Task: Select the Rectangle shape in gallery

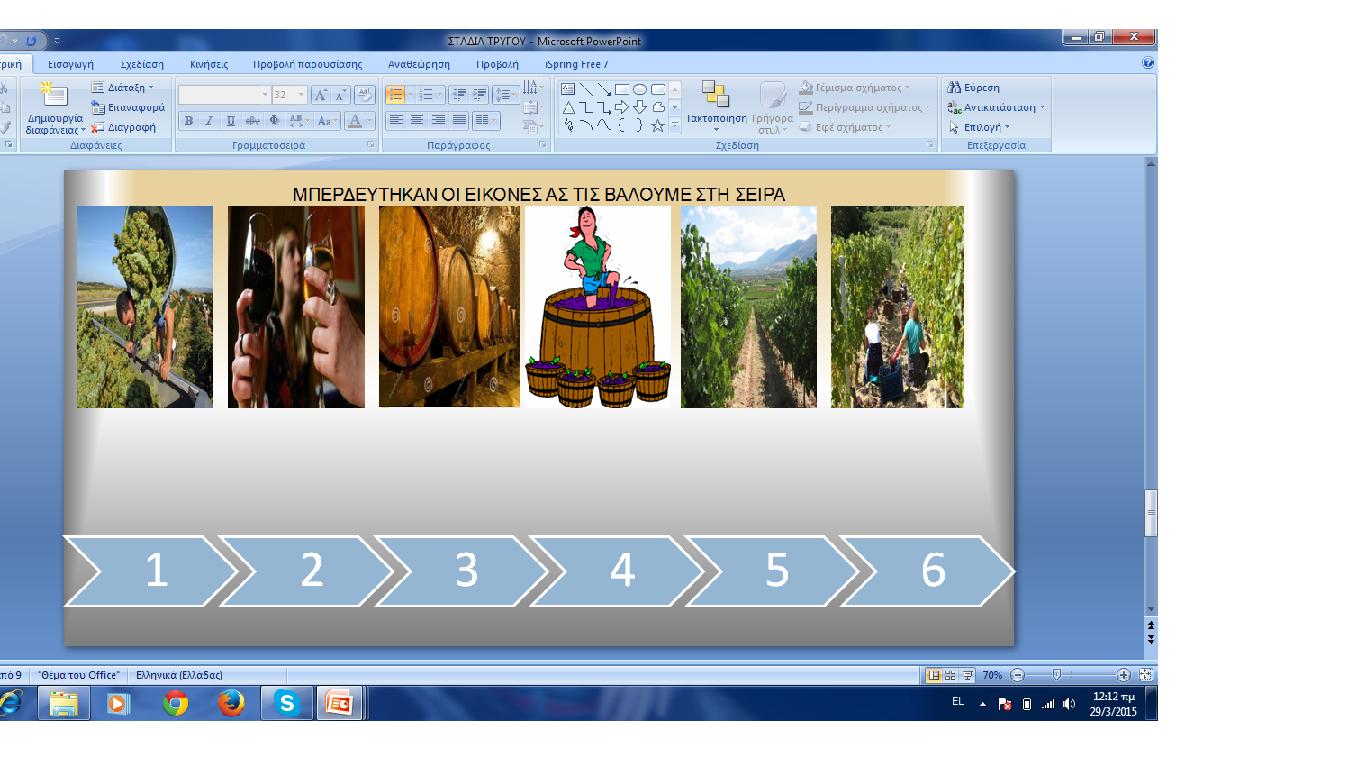Action: pos(622,89)
